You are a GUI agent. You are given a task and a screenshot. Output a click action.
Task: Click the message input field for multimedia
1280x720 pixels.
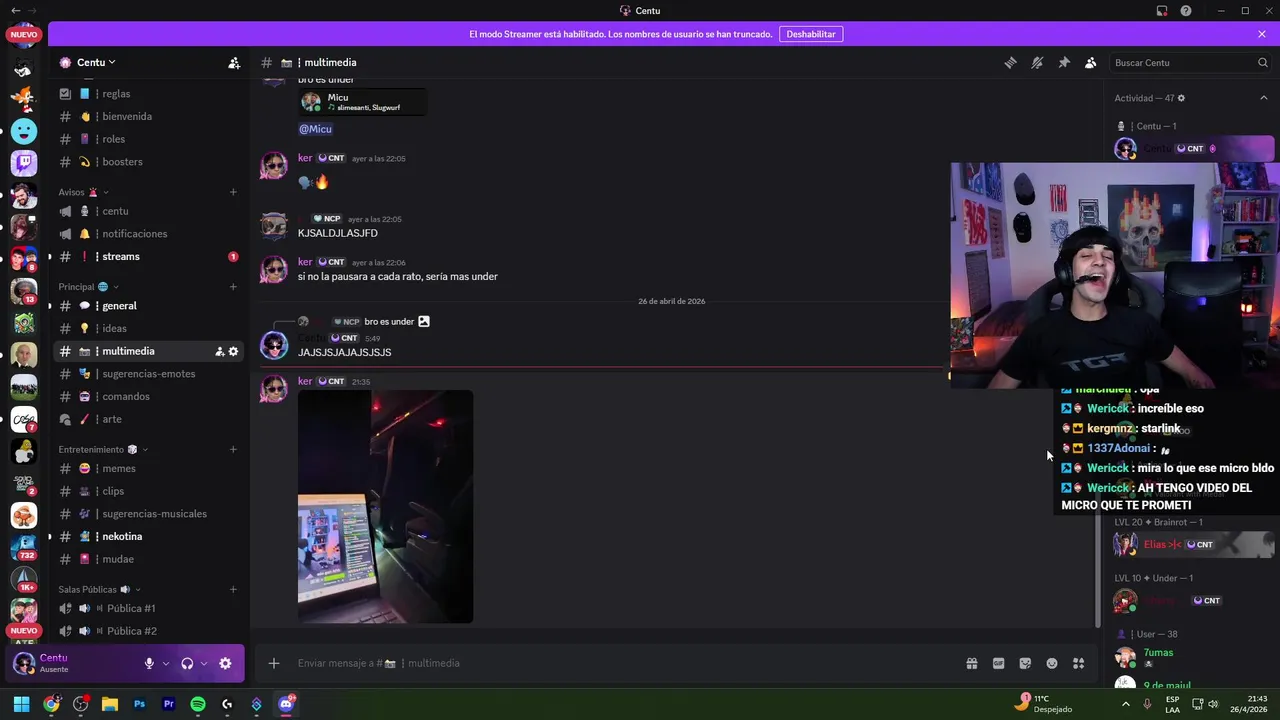coord(620,664)
